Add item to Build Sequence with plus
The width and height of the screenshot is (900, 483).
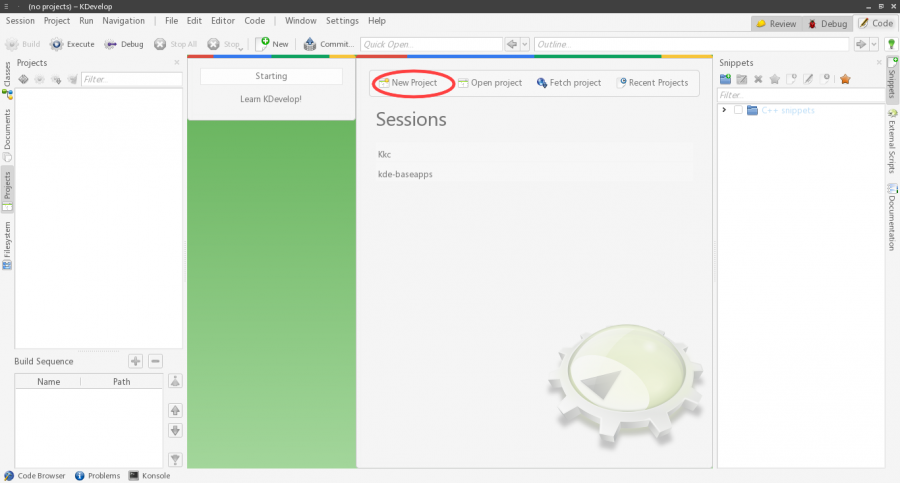pyautogui.click(x=136, y=361)
